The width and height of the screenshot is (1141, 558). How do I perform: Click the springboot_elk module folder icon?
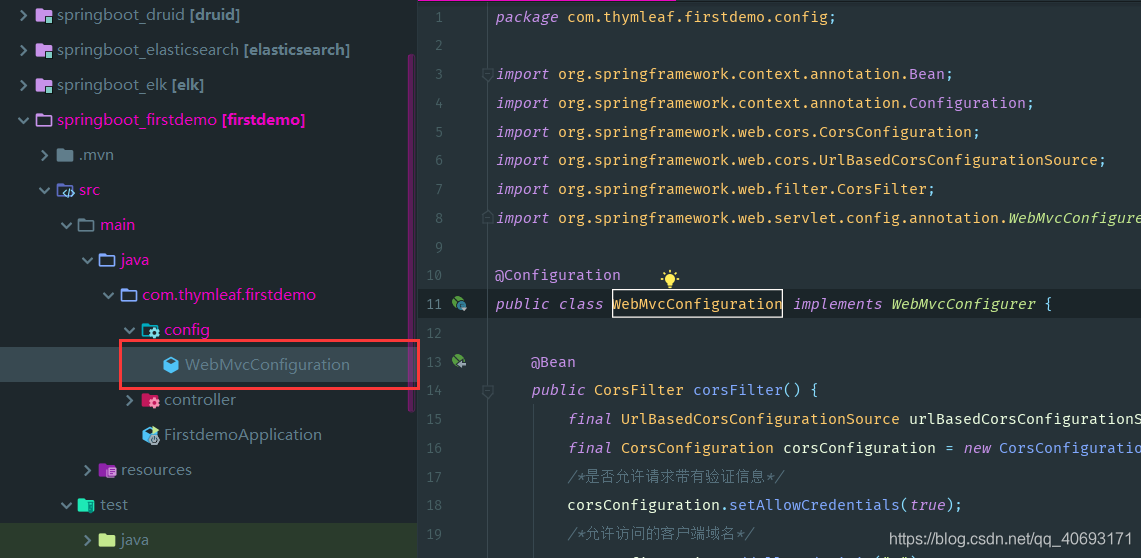click(44, 85)
